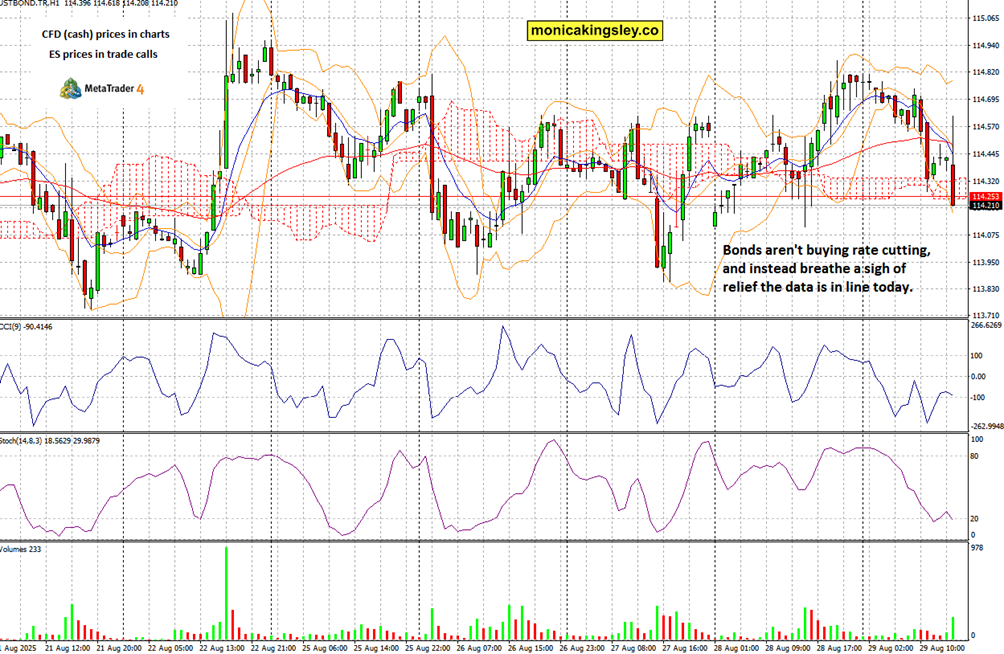This screenshot has width=1004, height=654.
Task: Click the 113.710 price axis label
Action: tap(986, 315)
